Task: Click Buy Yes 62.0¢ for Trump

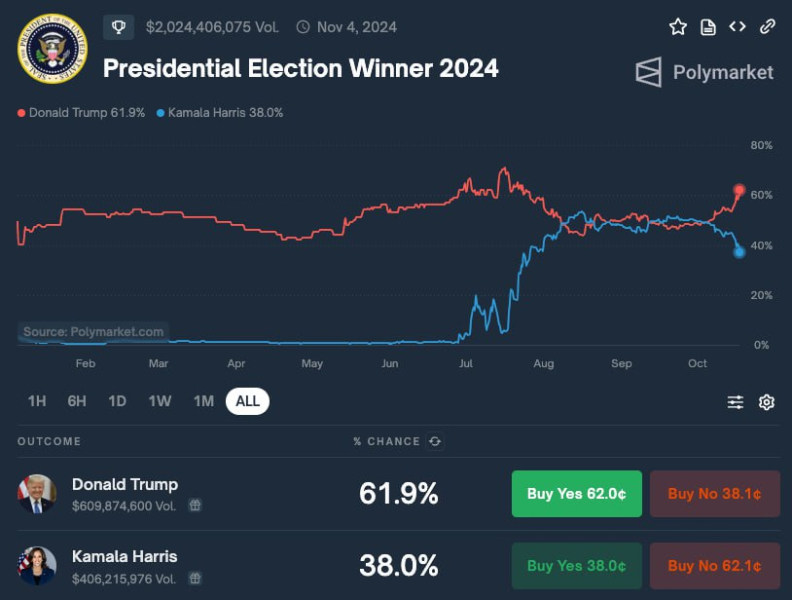Action: pyautogui.click(x=577, y=493)
